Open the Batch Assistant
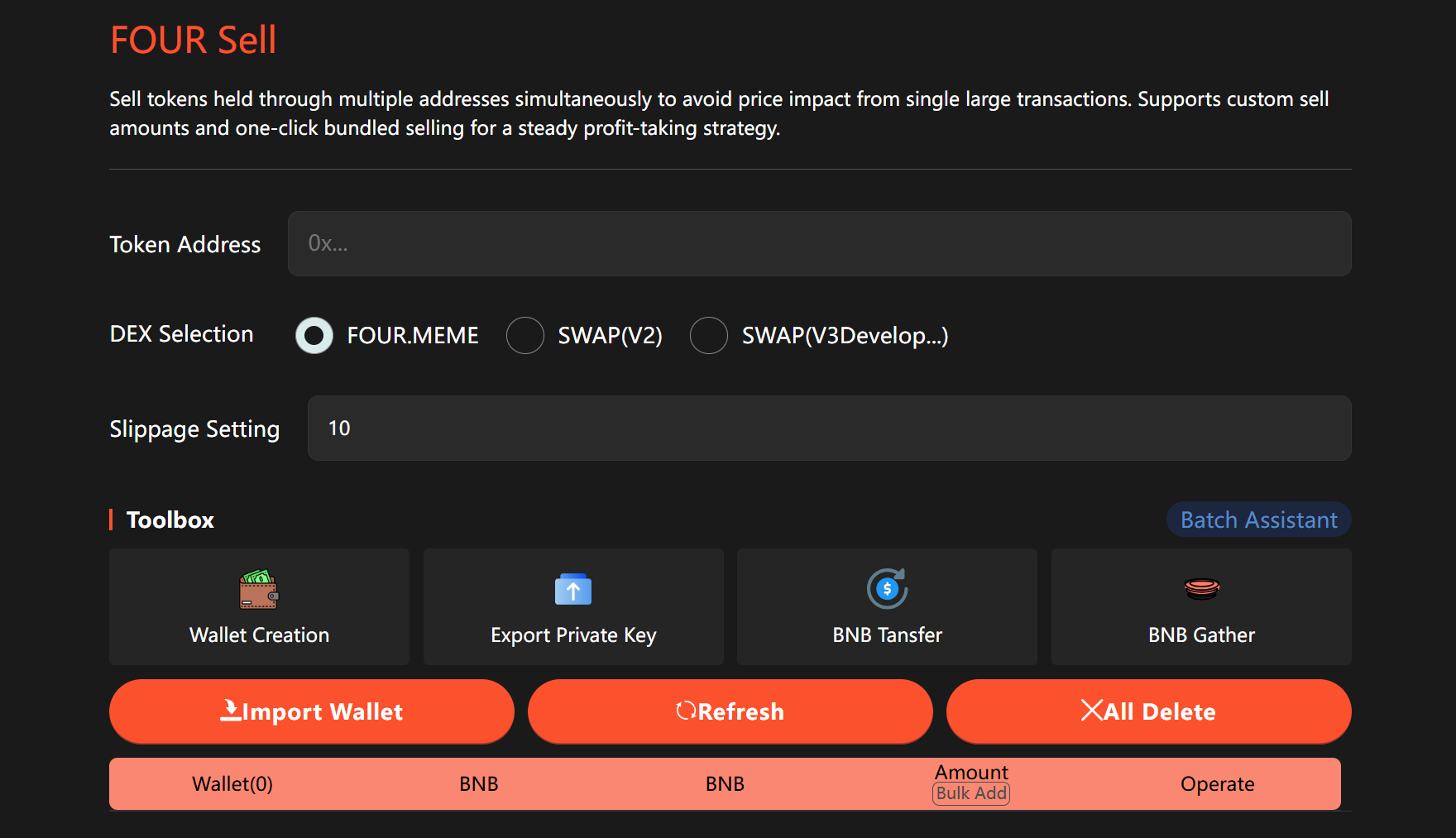Screen dimensions: 1456x838 [x=1258, y=520]
